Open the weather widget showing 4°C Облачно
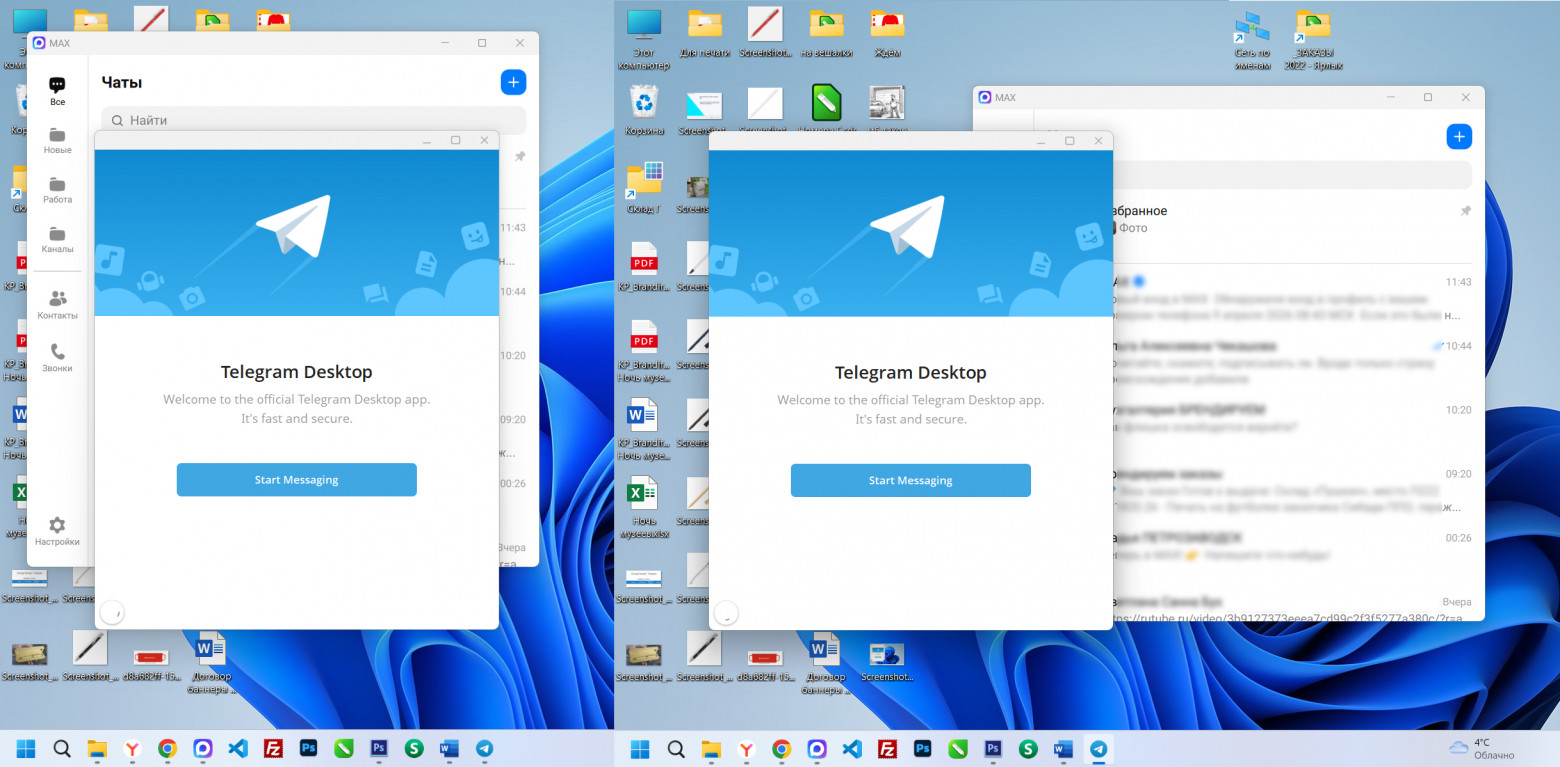Screen dimensions: 1560x767 point(1481,748)
